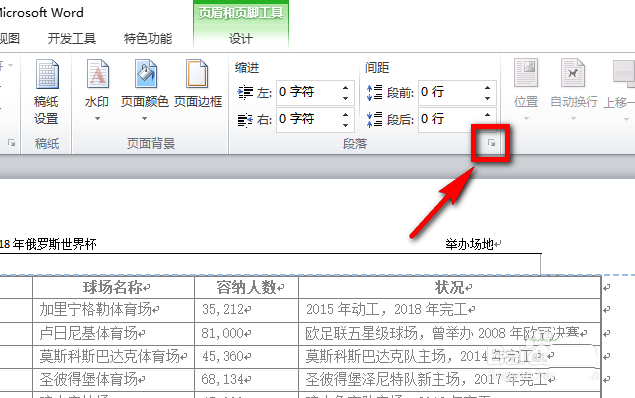Click the 页面边框 page border icon
Viewport: 635px width, 398px height.
[x=198, y=74]
